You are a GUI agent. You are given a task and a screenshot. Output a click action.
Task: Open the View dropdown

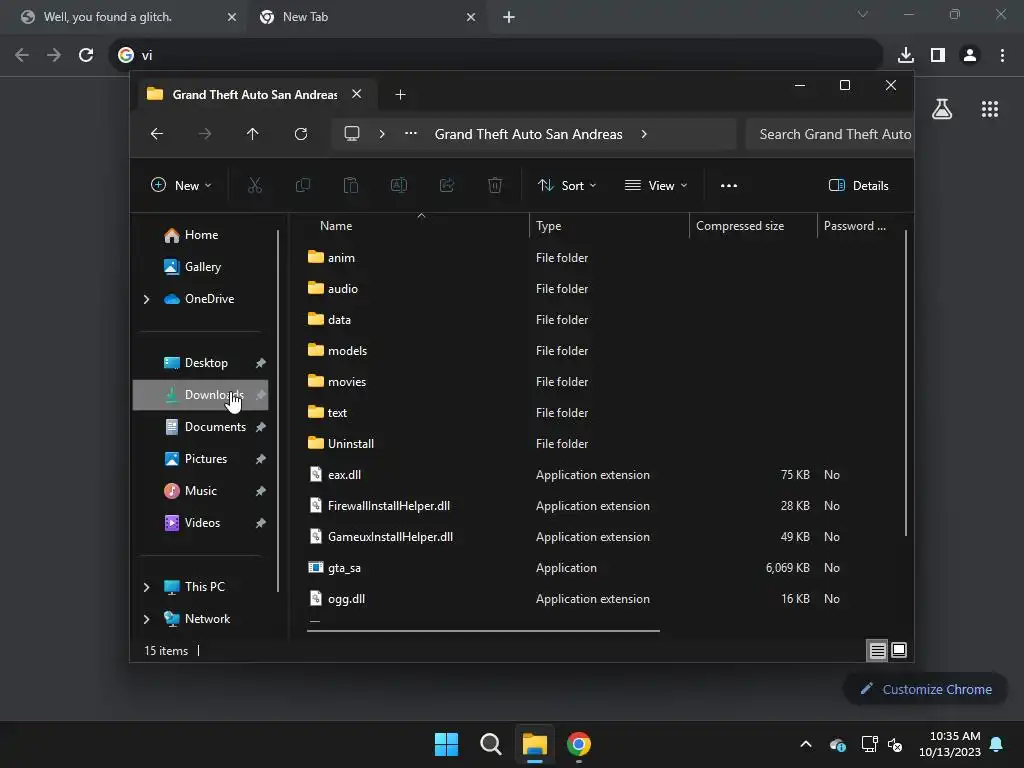coord(656,185)
